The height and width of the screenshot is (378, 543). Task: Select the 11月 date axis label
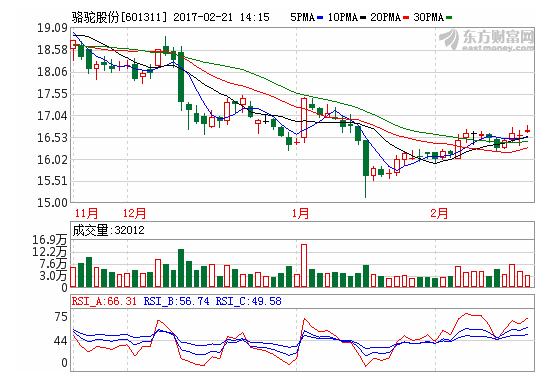coord(86,213)
